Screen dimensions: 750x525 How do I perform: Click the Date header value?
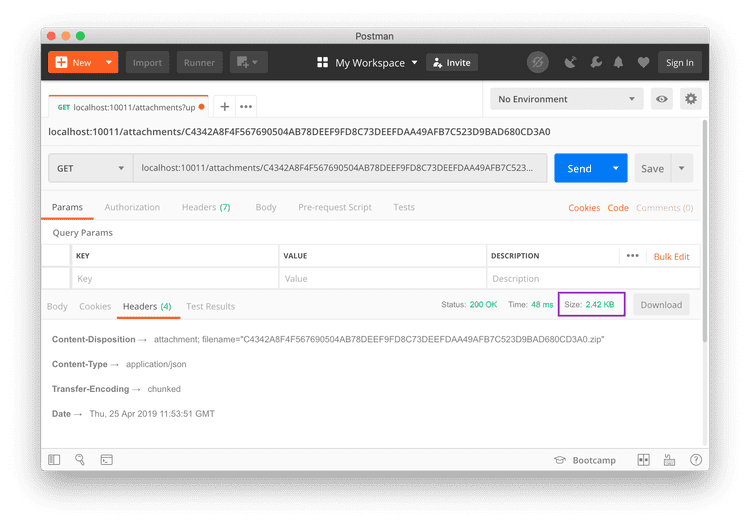tap(152, 414)
